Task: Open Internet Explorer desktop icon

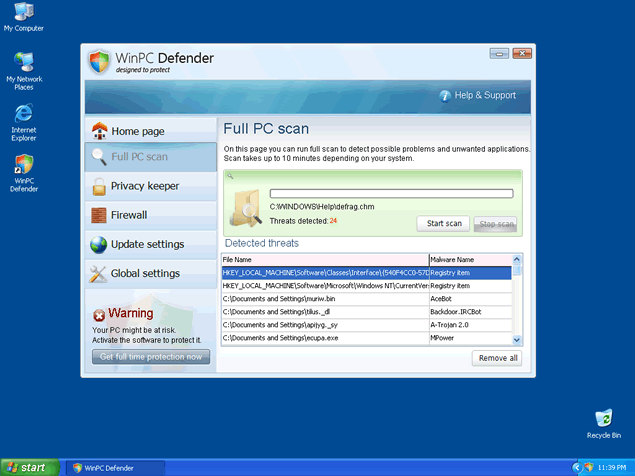Action: (23, 114)
